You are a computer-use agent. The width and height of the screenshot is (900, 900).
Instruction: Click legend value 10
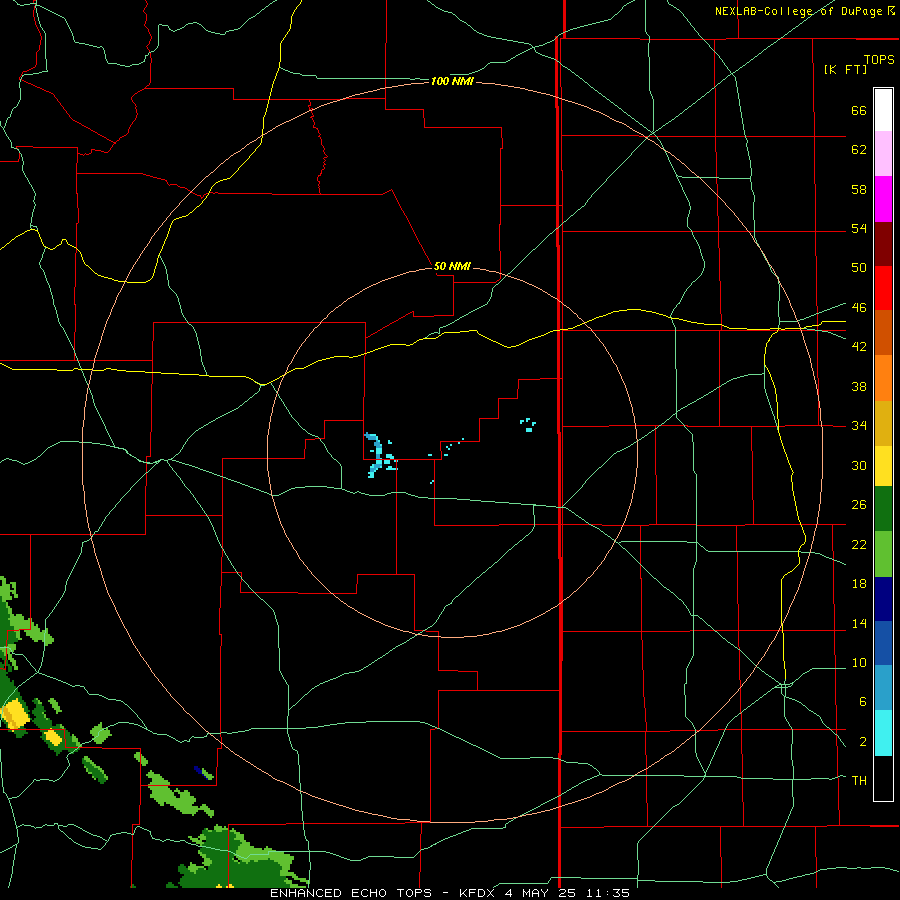tap(859, 662)
